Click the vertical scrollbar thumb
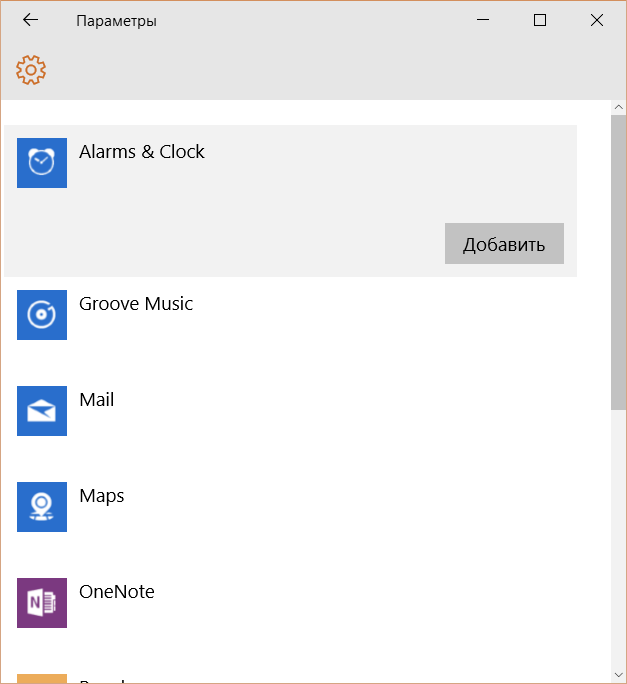This screenshot has width=627, height=684. click(619, 262)
